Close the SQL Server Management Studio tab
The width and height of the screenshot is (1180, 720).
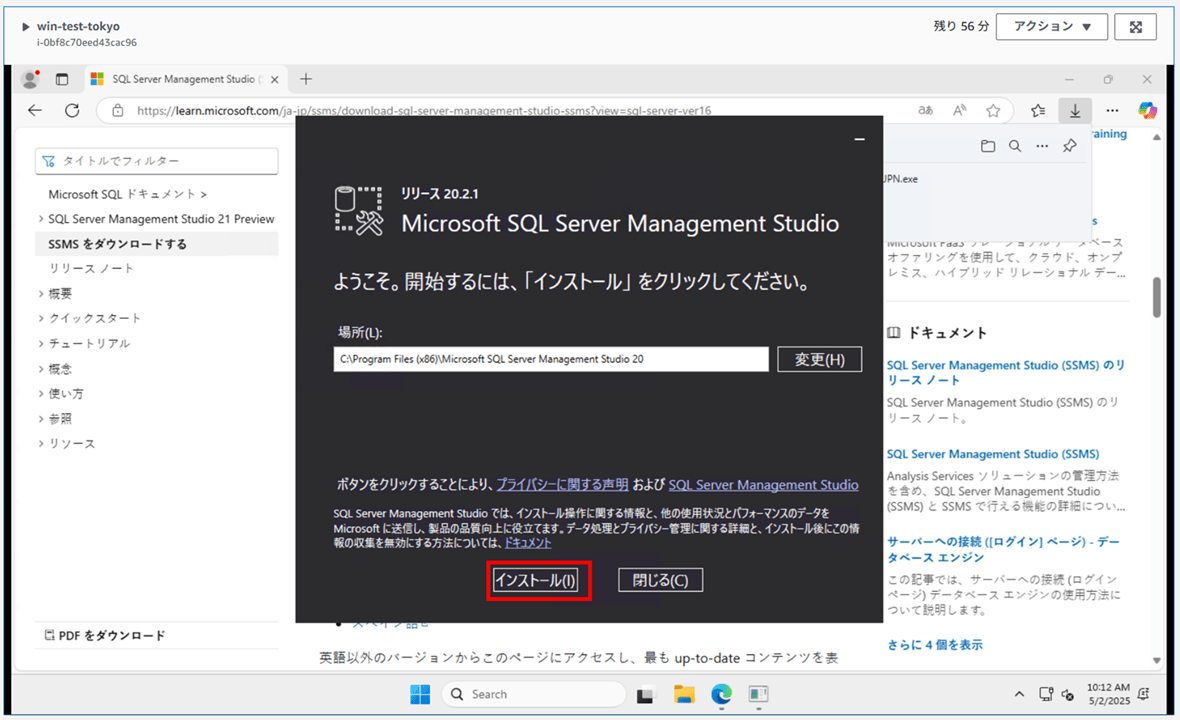point(274,79)
